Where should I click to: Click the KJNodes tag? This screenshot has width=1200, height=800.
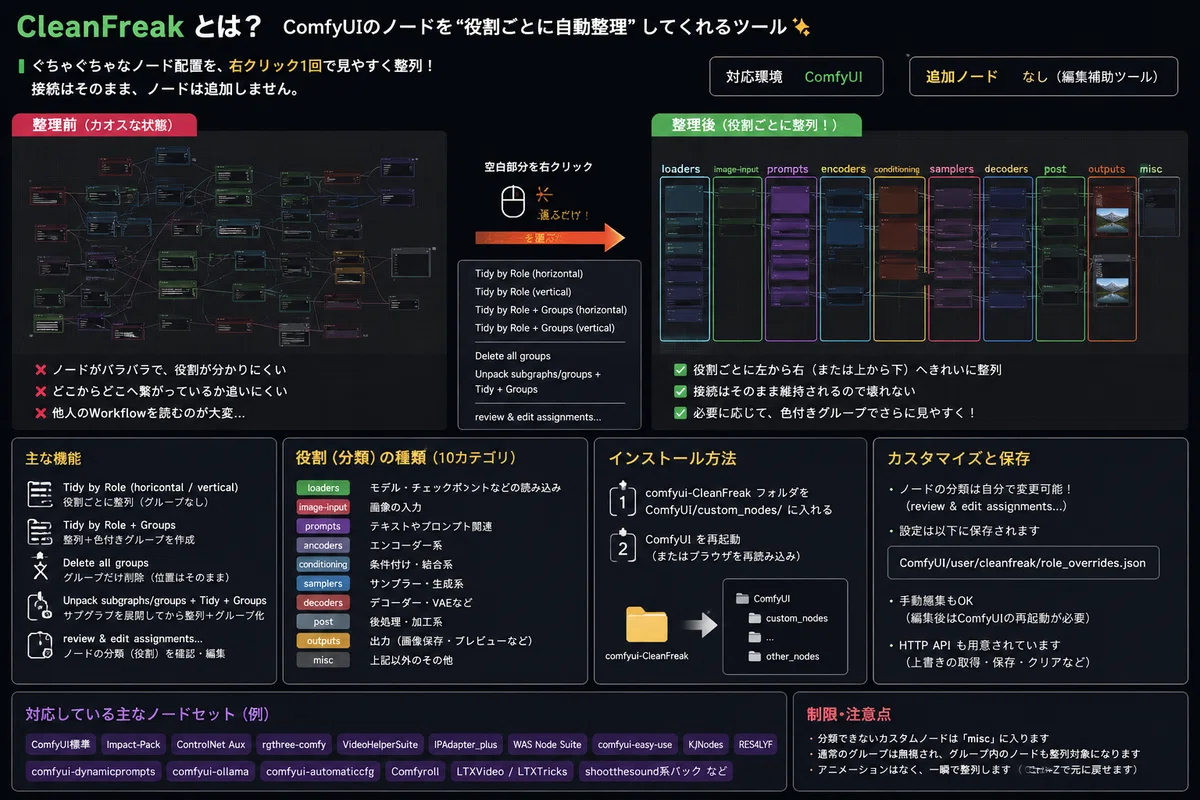(x=706, y=744)
